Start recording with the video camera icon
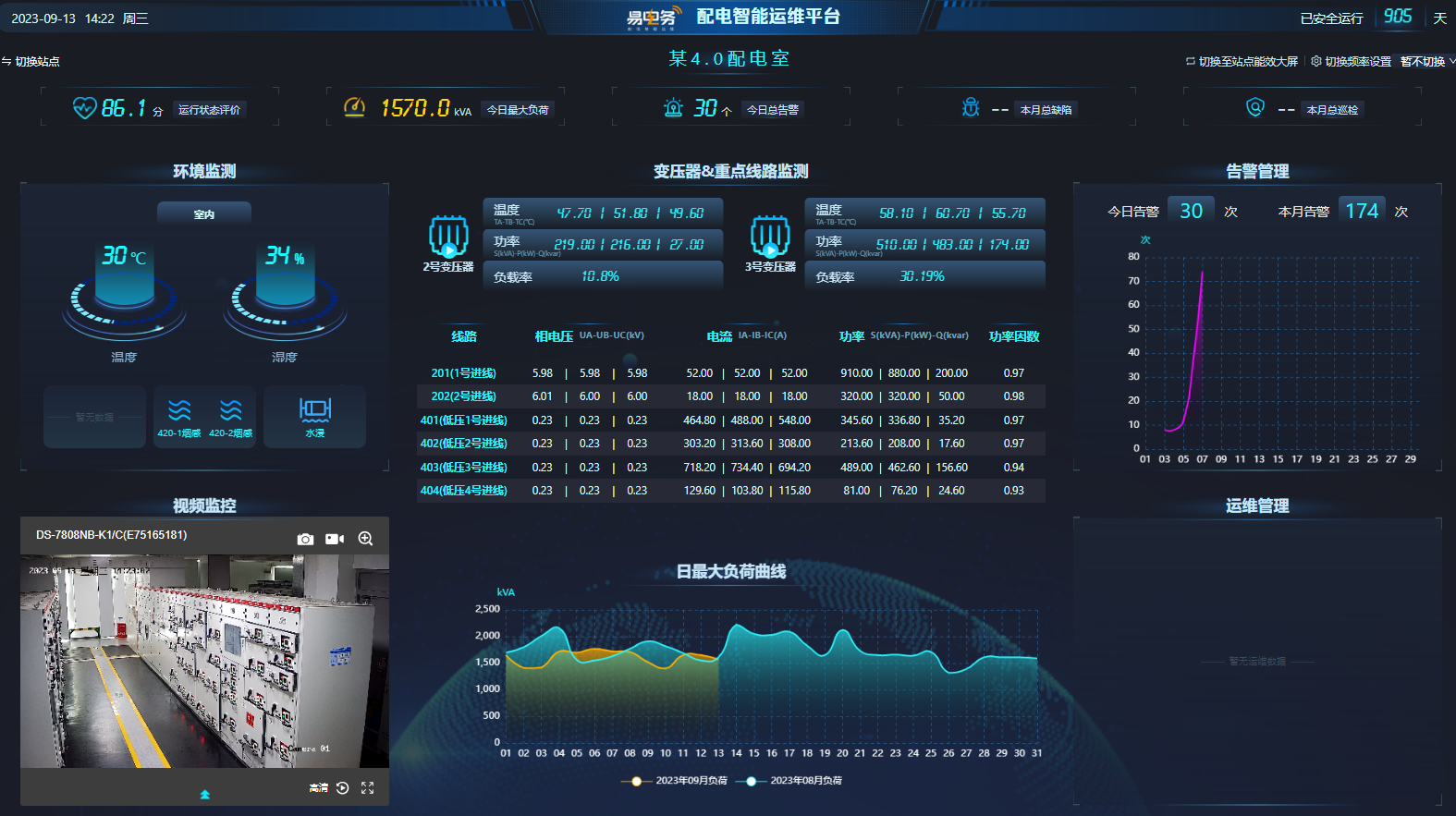 [335, 539]
